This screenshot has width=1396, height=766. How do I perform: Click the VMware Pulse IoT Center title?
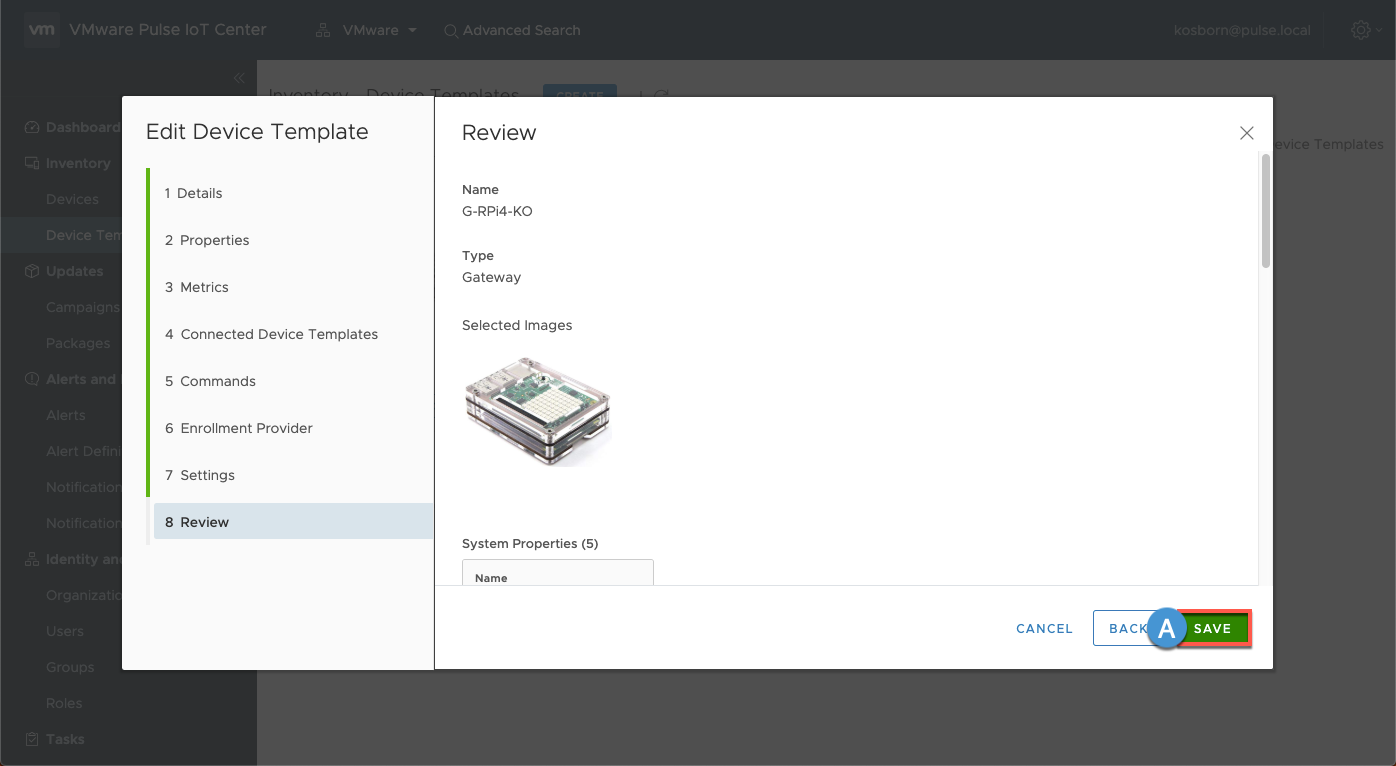(168, 30)
